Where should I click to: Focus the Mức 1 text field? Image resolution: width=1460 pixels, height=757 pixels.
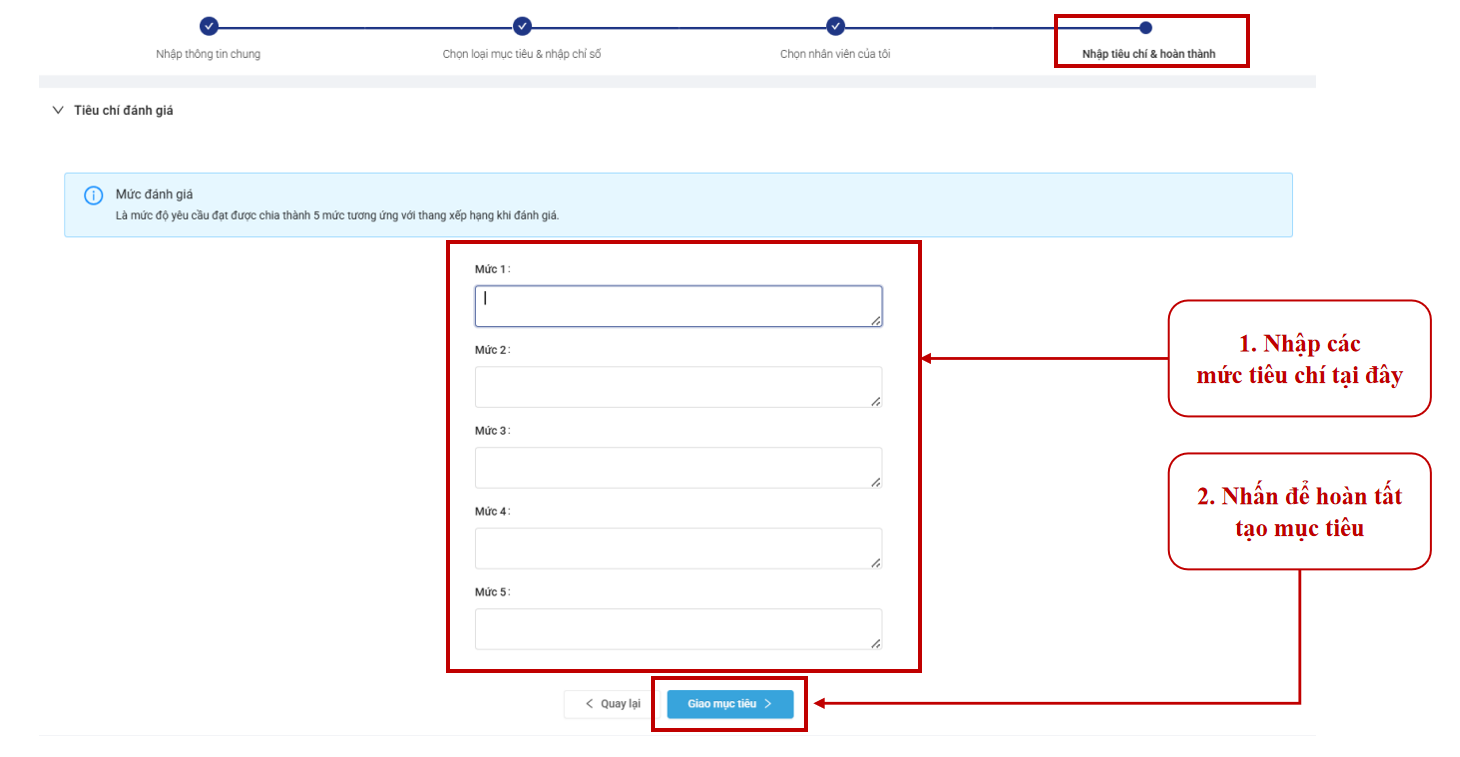pyautogui.click(x=678, y=306)
